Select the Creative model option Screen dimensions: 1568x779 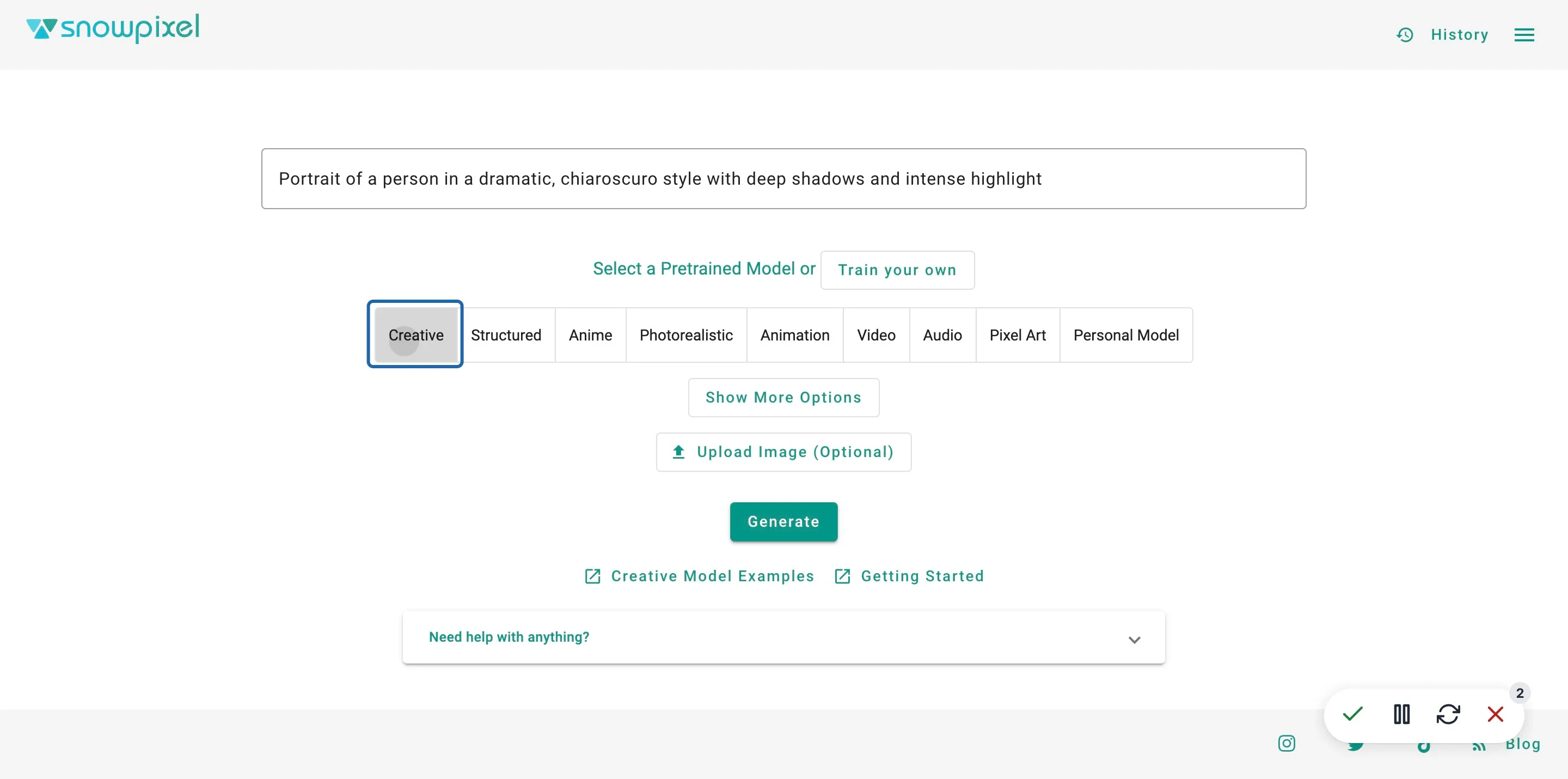click(416, 335)
